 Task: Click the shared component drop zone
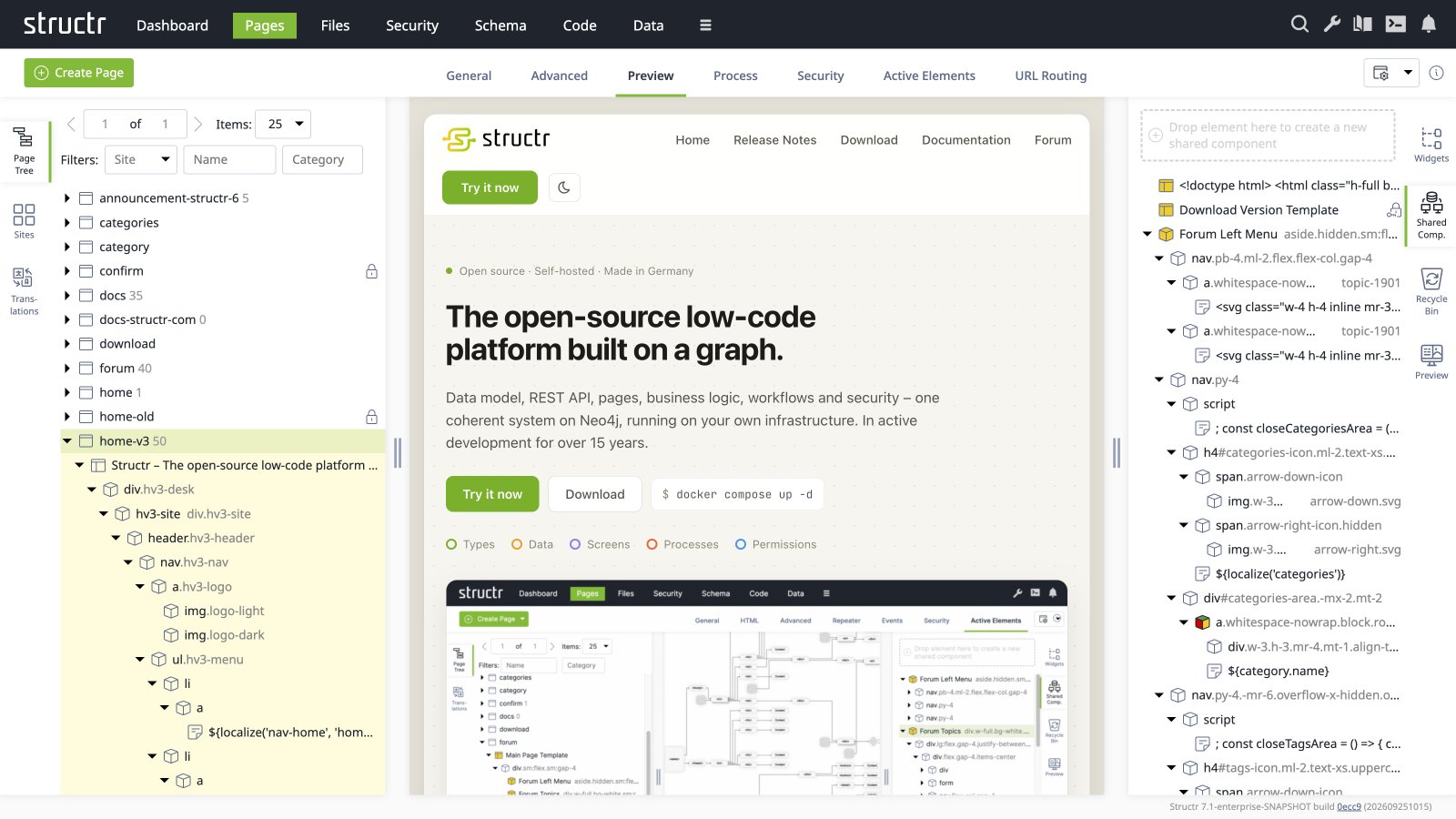(1268, 136)
